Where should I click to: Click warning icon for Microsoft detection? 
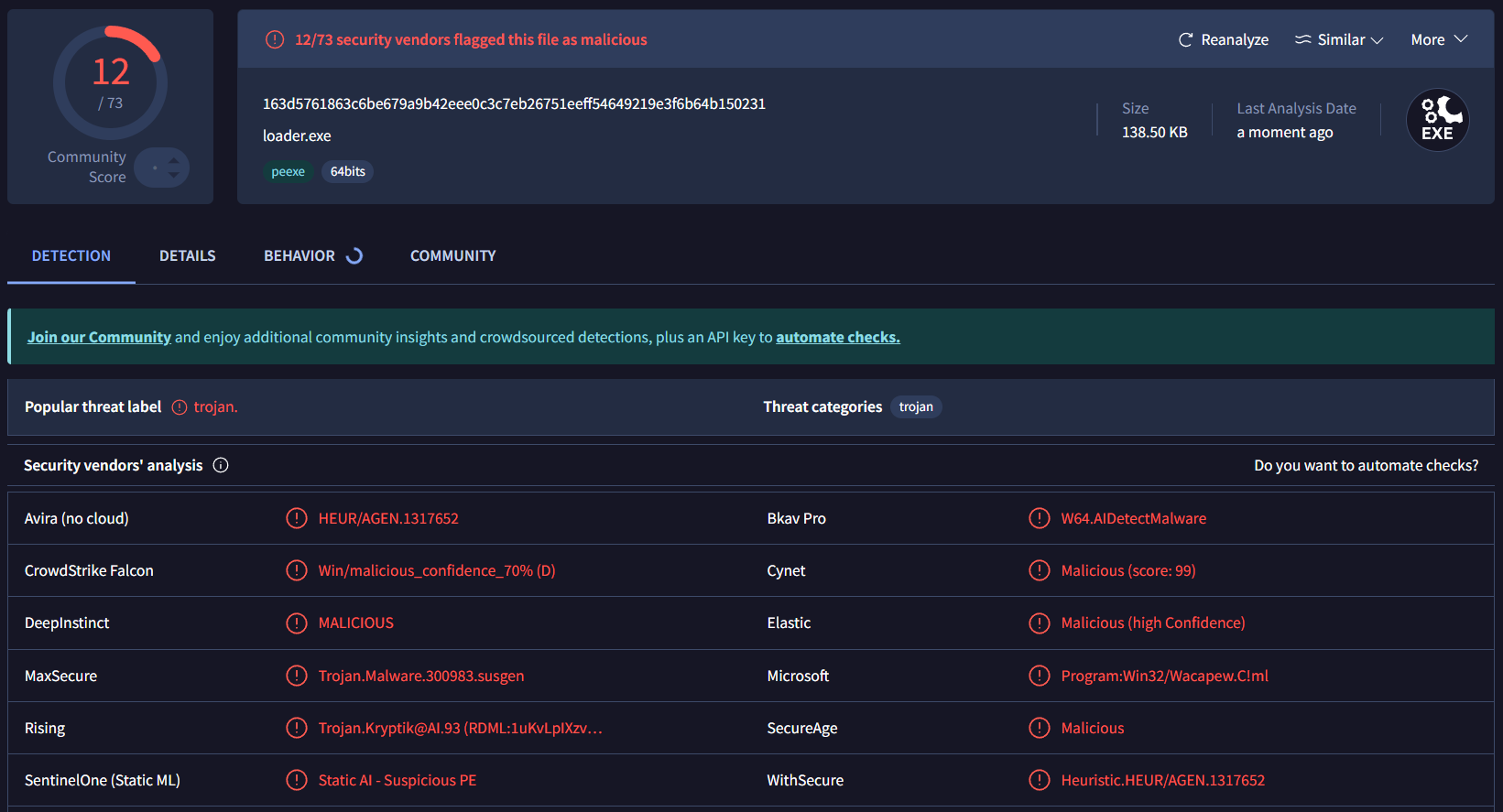pyautogui.click(x=1040, y=676)
